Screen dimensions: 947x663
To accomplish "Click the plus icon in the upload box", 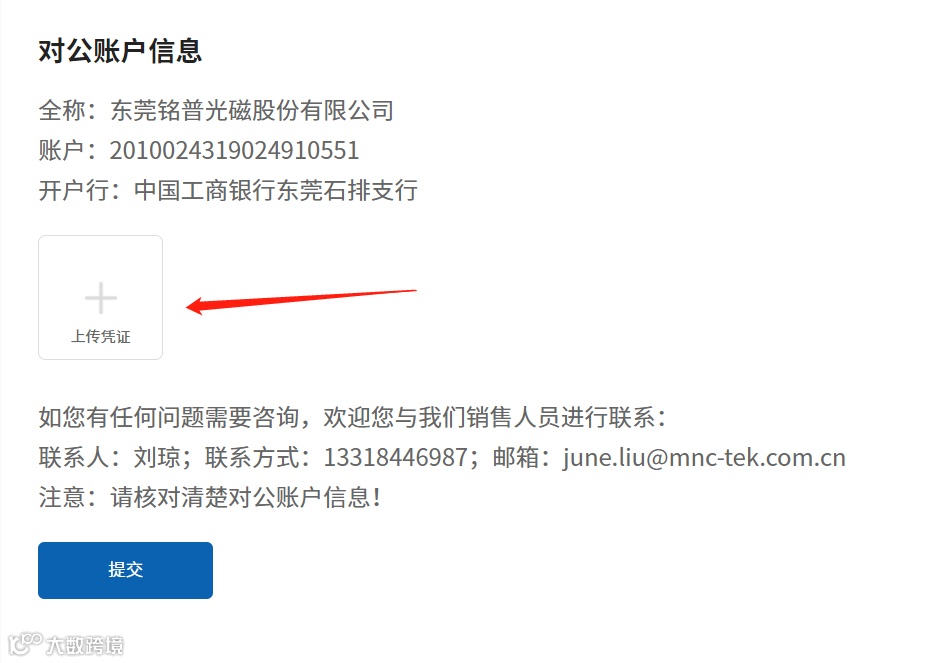I will pyautogui.click(x=100, y=298).
